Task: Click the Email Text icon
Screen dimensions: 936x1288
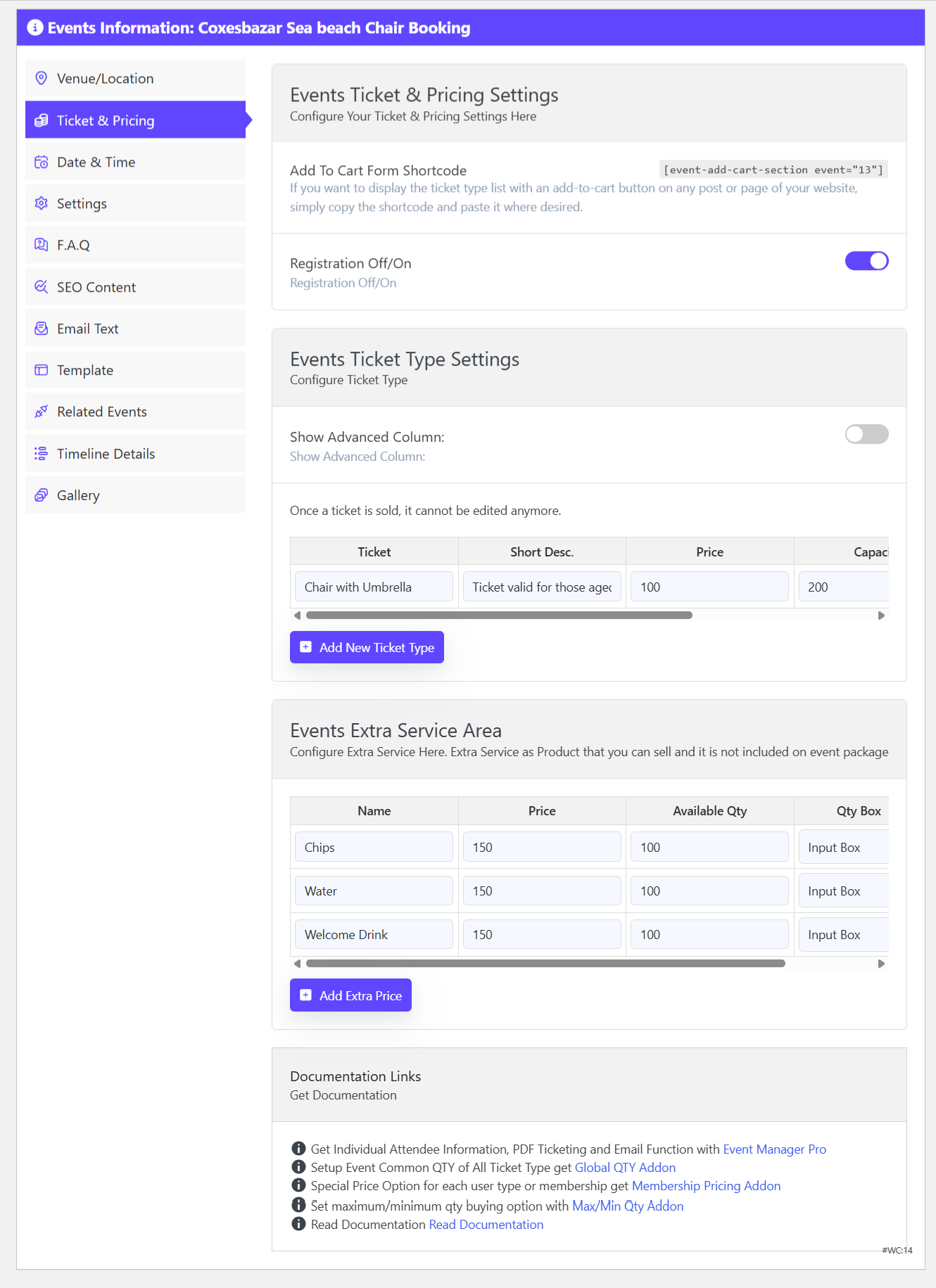Action: click(42, 329)
